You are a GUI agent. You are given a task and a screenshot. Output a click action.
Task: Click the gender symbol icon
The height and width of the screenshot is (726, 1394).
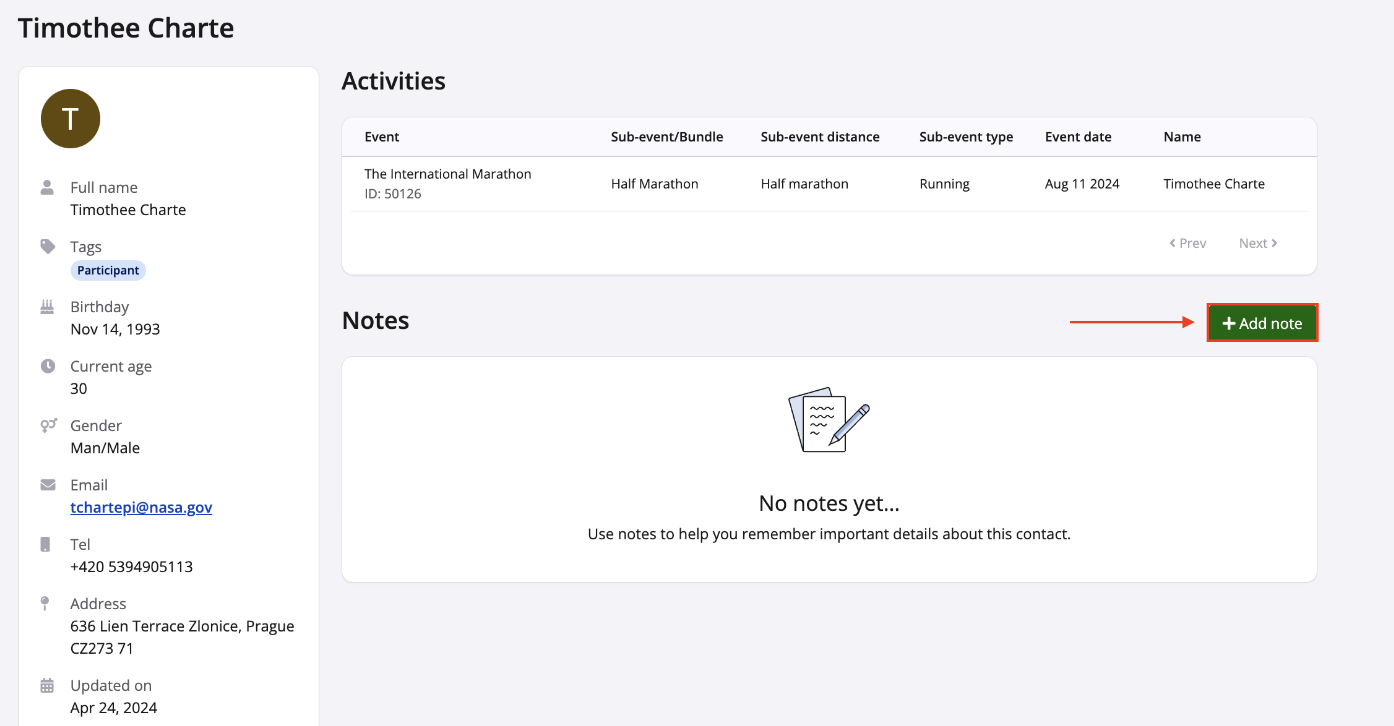47,425
